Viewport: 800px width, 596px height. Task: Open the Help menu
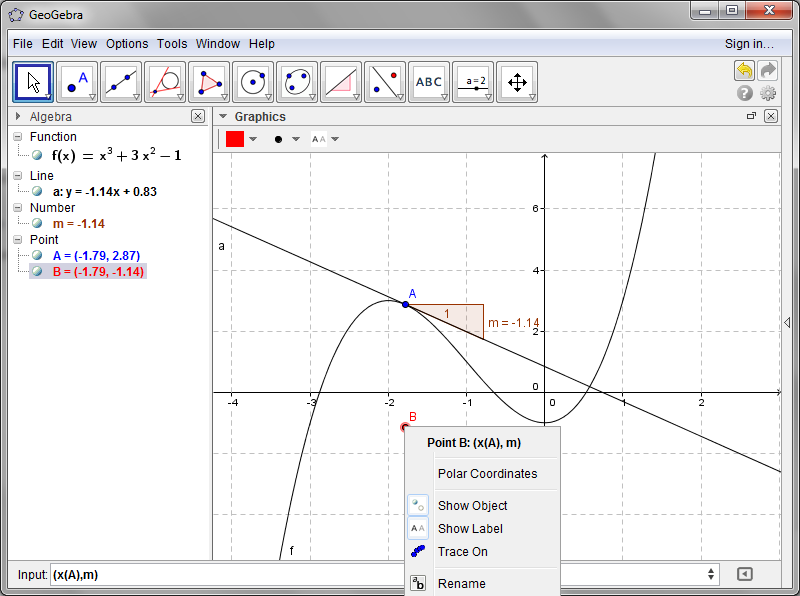[262, 44]
